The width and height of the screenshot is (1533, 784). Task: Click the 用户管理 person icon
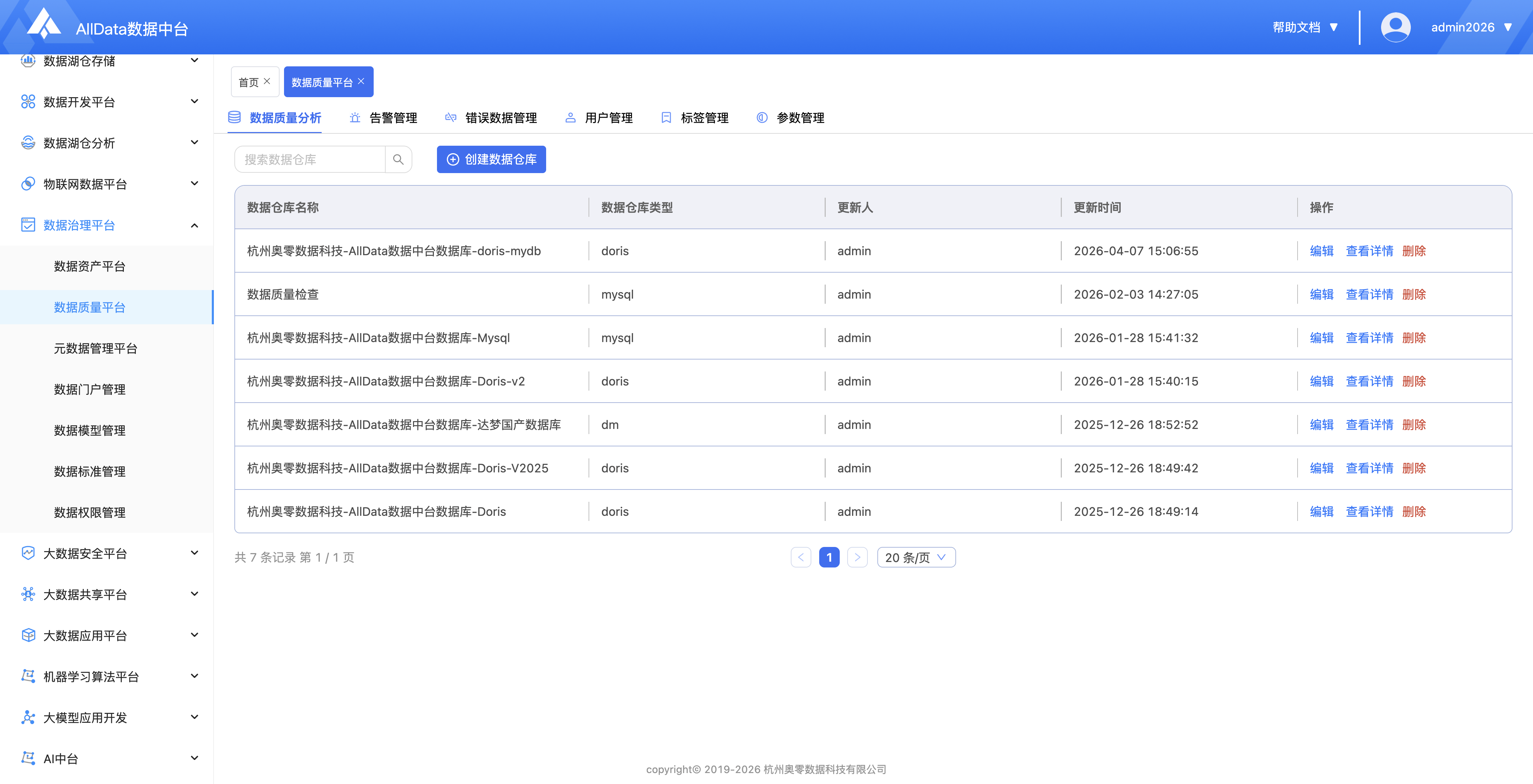click(x=570, y=118)
